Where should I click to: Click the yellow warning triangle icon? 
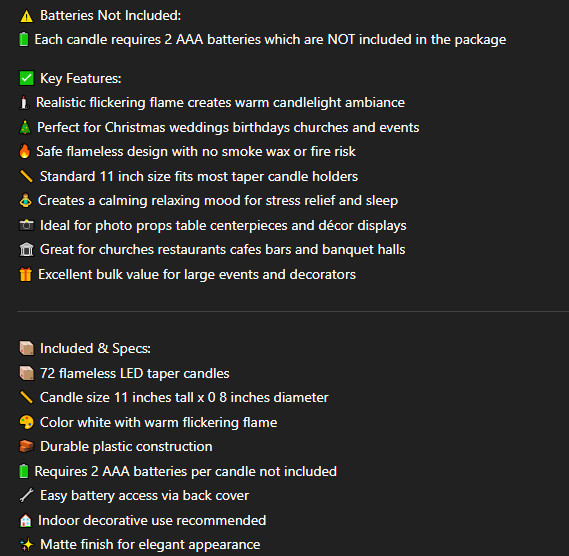[x=26, y=16]
